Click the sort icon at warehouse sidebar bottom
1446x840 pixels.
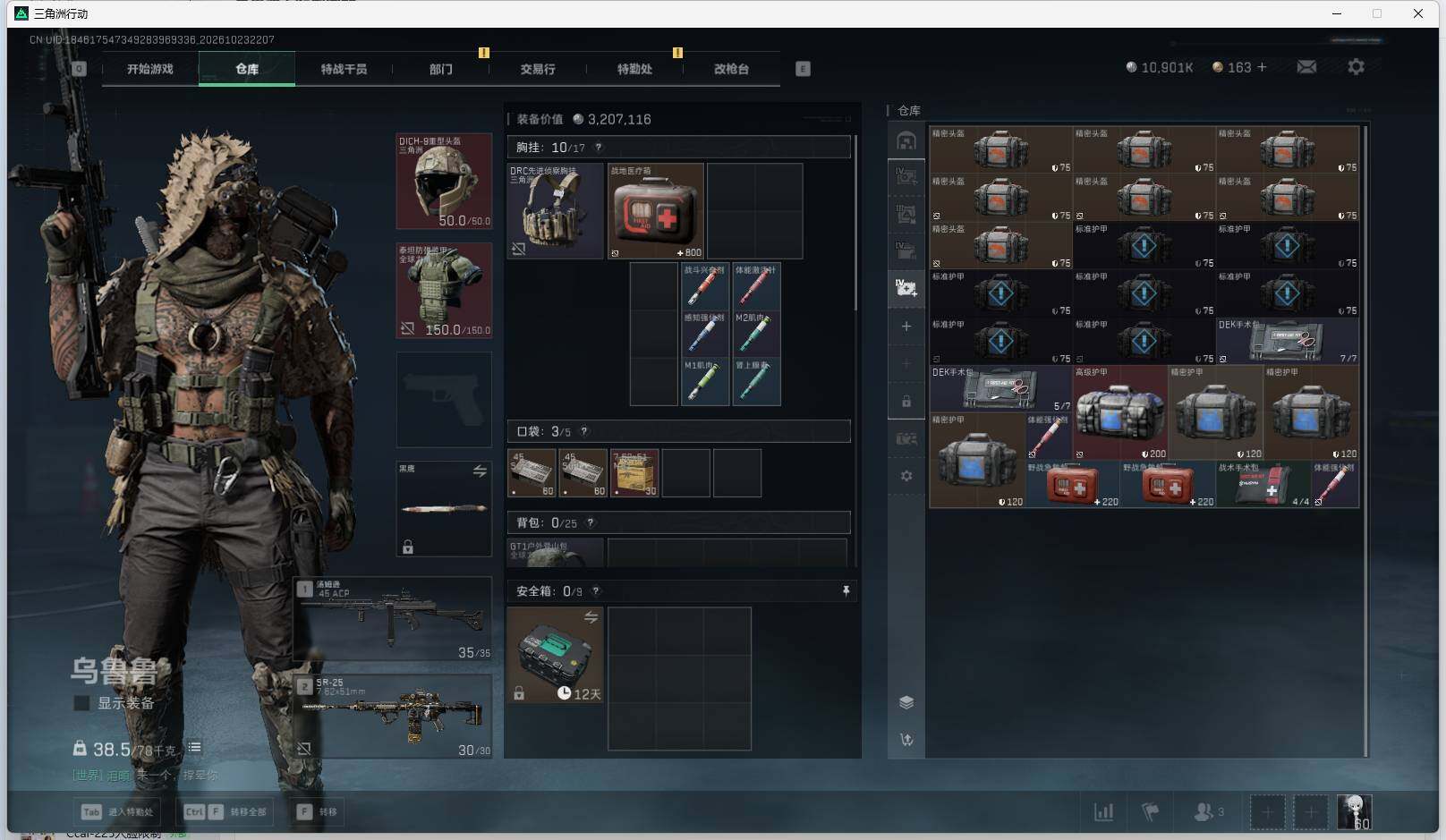[x=906, y=740]
